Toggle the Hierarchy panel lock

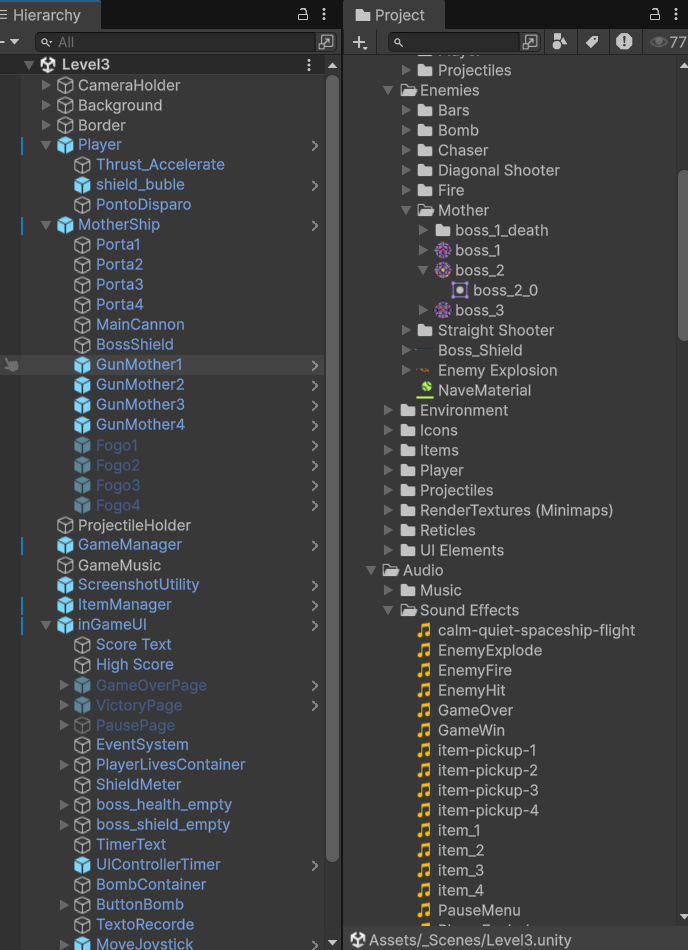(x=303, y=15)
